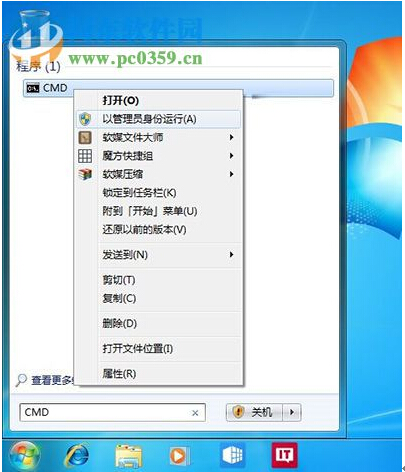Viewport: 405px width, 472px height.
Task: Select 属性(R) menu entry
Action: pyautogui.click(x=119, y=374)
